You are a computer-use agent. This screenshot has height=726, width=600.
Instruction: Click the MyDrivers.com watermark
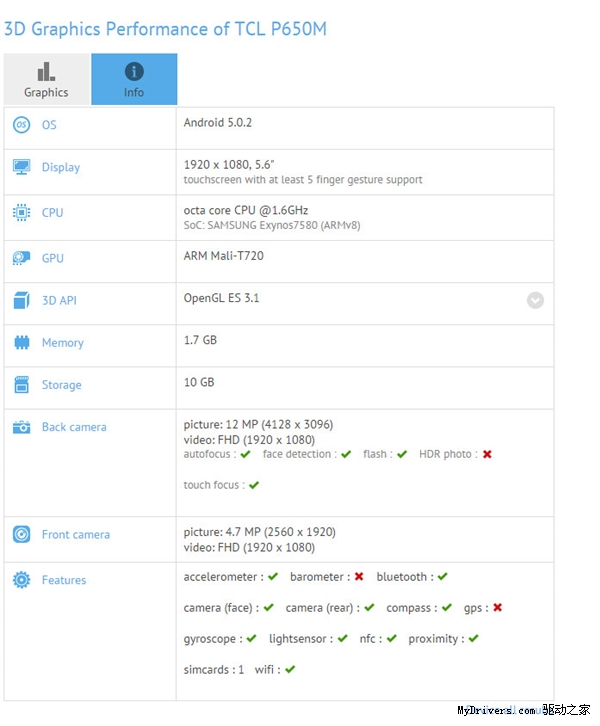point(524,710)
